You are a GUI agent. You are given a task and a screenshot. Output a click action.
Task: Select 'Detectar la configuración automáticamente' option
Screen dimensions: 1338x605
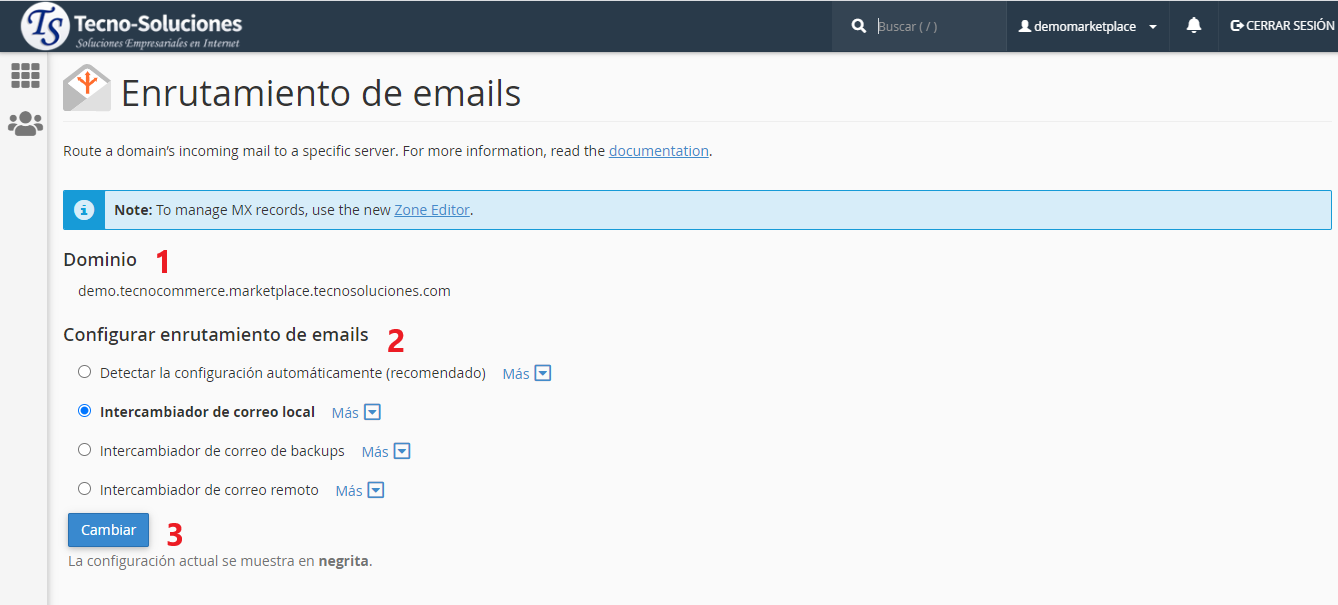pyautogui.click(x=84, y=371)
